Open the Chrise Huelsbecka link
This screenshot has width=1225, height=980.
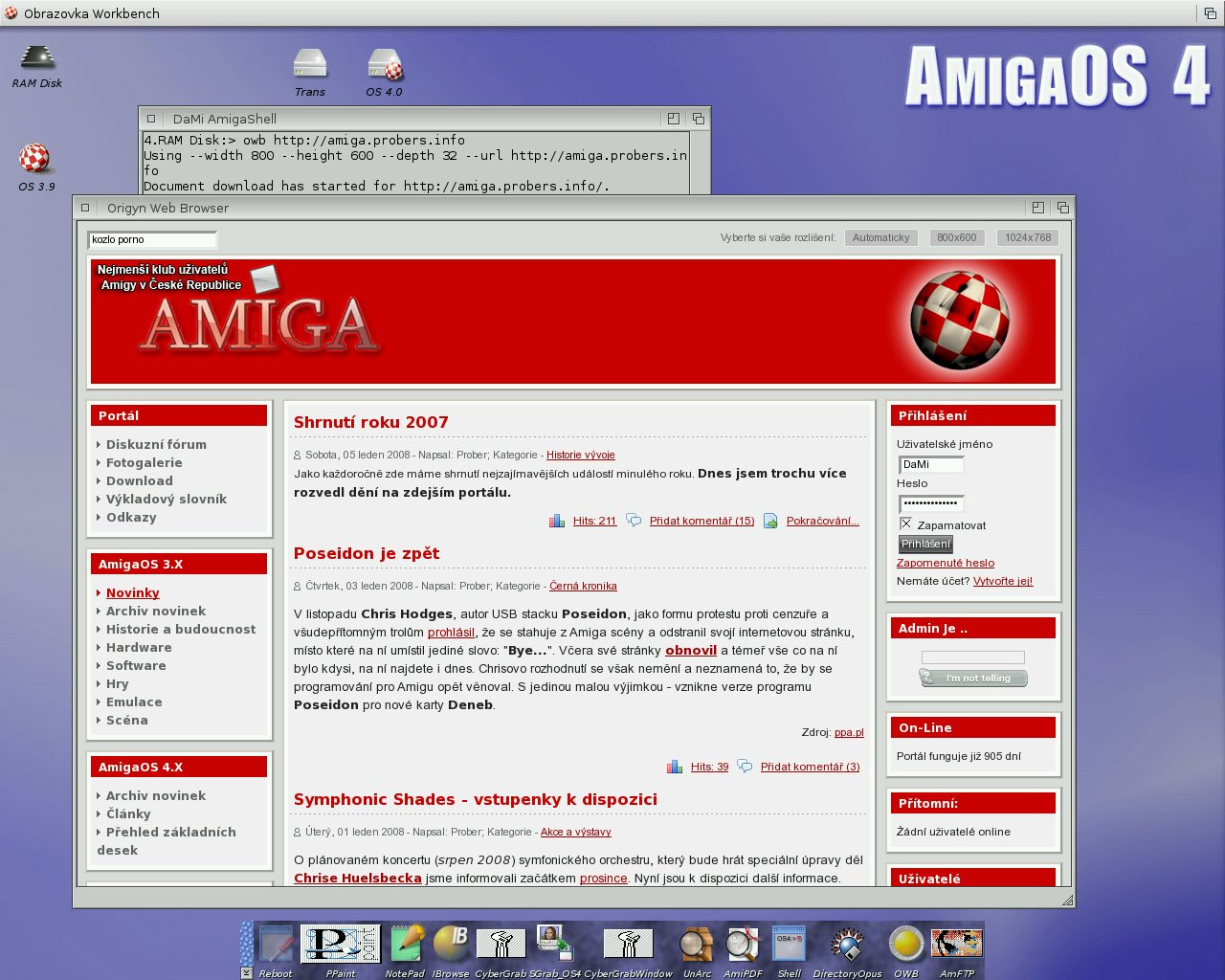[358, 878]
